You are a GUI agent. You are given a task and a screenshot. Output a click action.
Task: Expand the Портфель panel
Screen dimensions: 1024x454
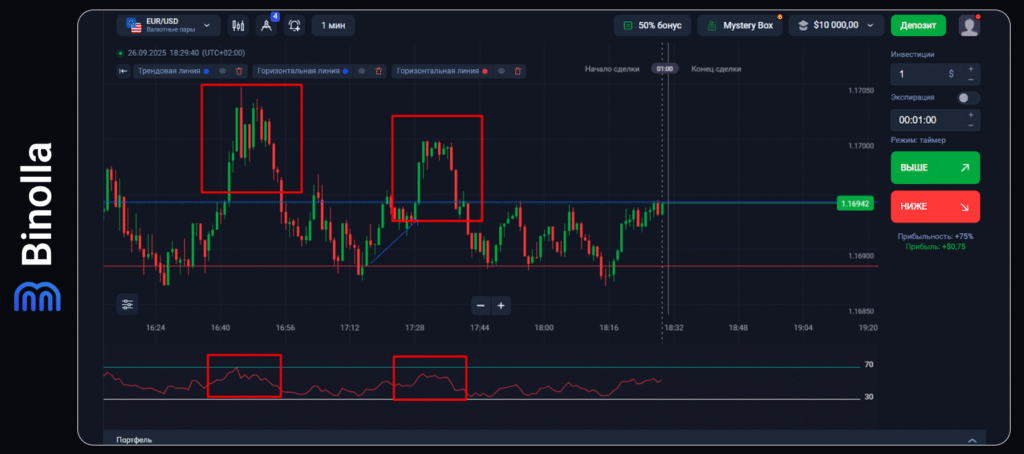971,439
